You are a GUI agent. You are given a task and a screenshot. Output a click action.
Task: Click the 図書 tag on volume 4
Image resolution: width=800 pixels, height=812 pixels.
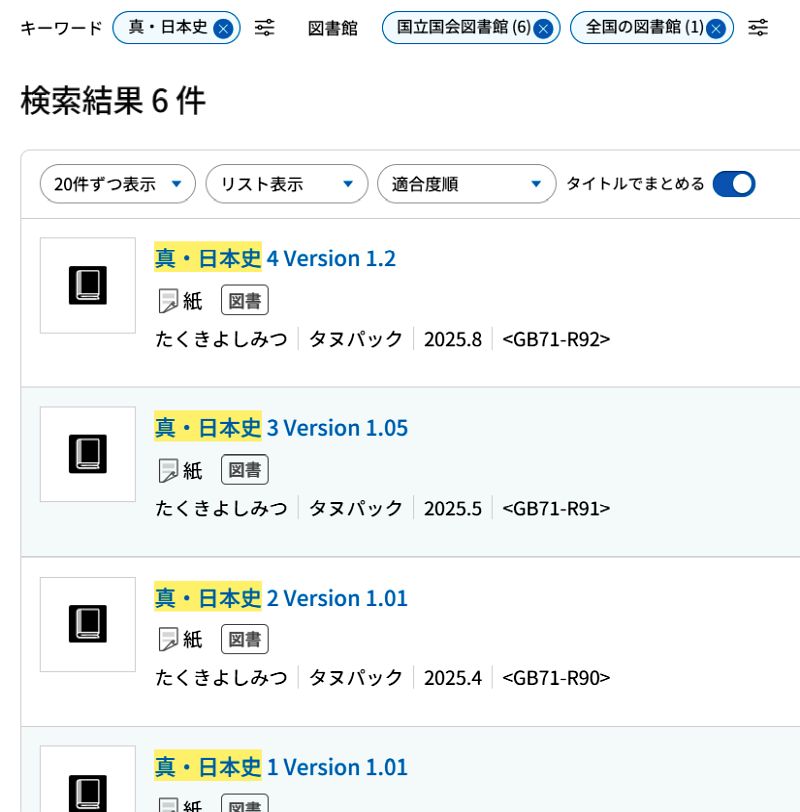(x=244, y=300)
